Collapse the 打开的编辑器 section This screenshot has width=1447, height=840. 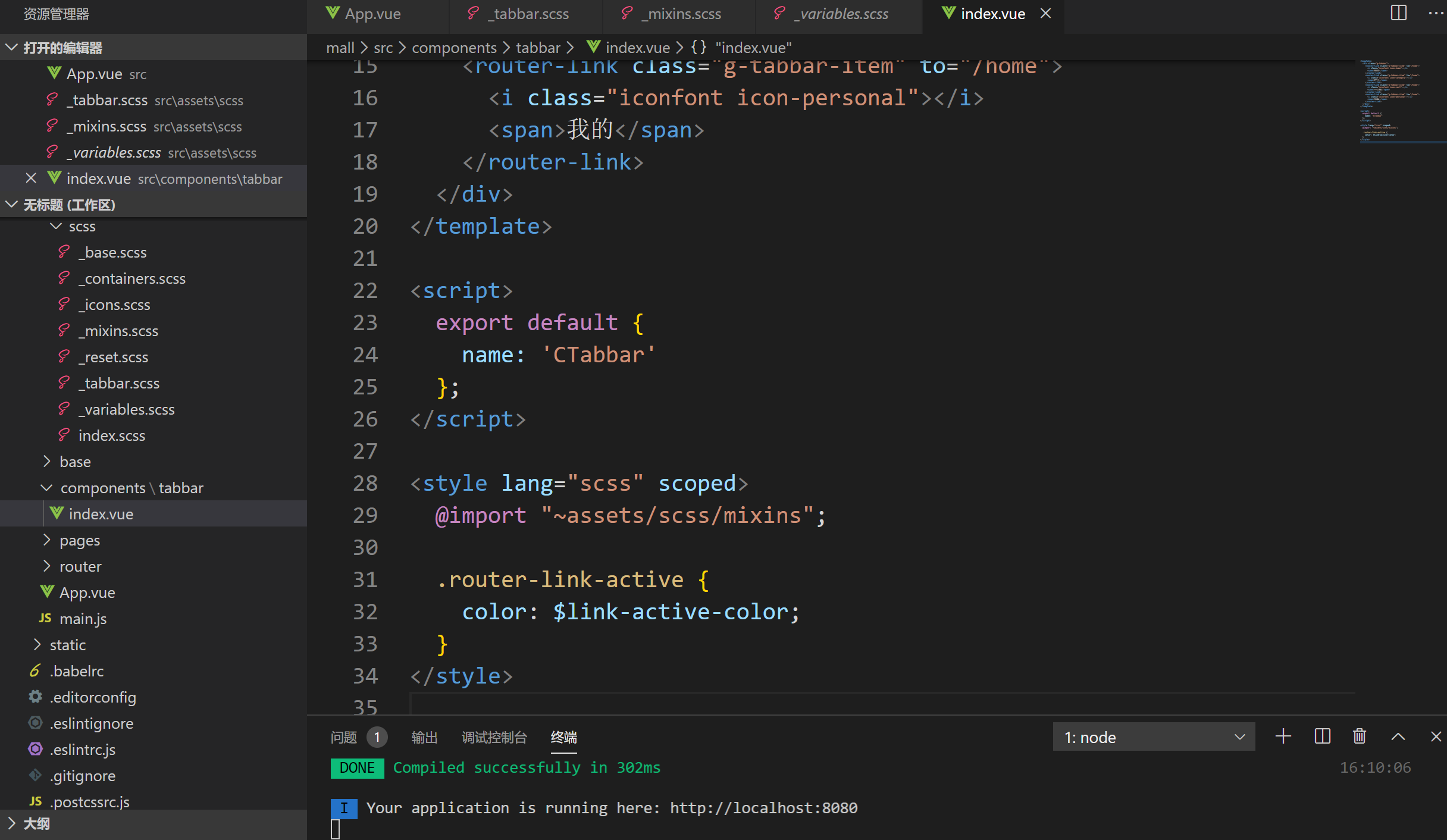154,48
